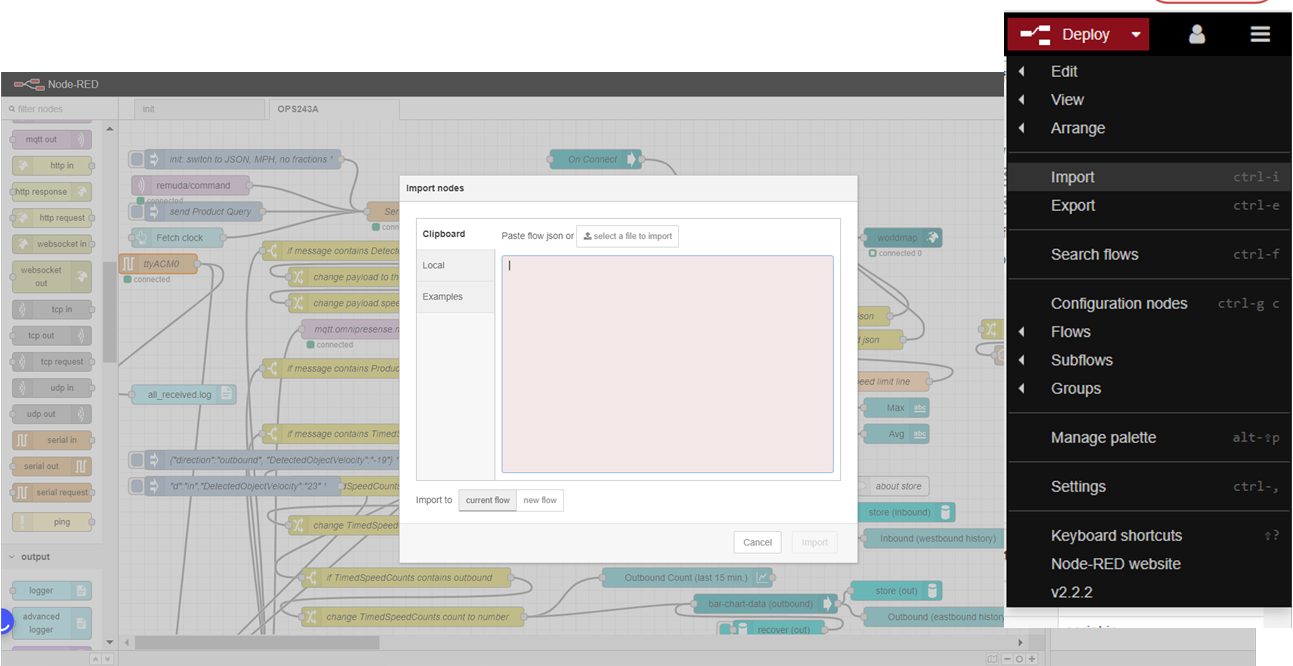Switch to the OPS243A flow tab
The image size is (1293, 666).
tap(333, 108)
